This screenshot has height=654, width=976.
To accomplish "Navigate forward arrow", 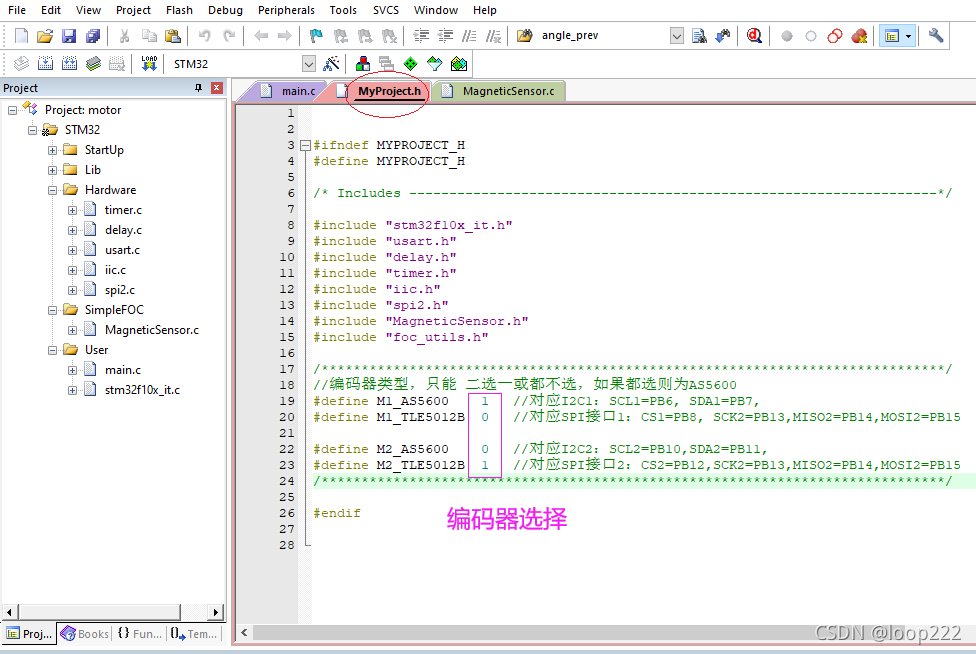I will click(284, 35).
